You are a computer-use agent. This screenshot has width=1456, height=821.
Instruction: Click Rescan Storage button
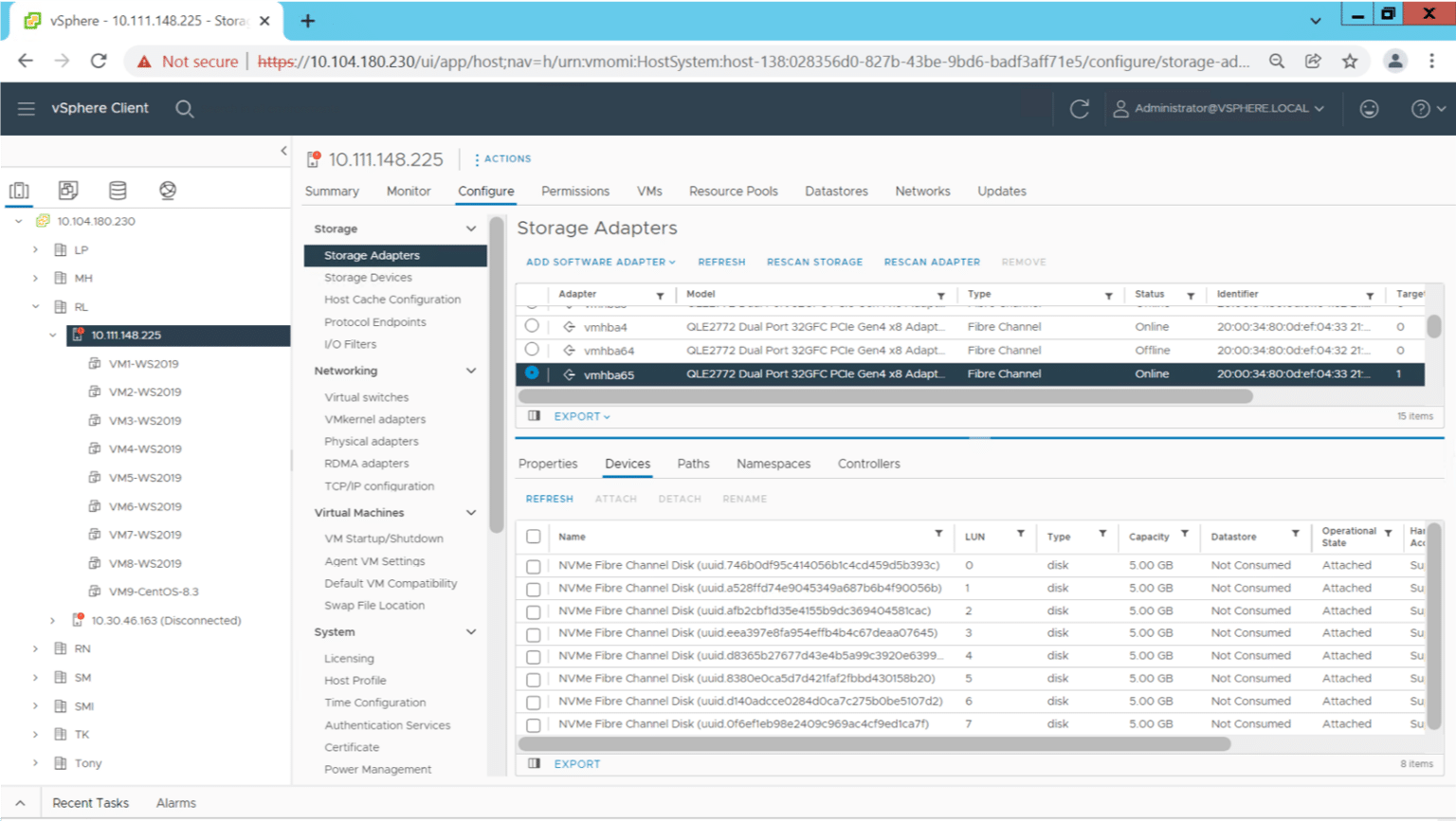pyautogui.click(x=814, y=263)
